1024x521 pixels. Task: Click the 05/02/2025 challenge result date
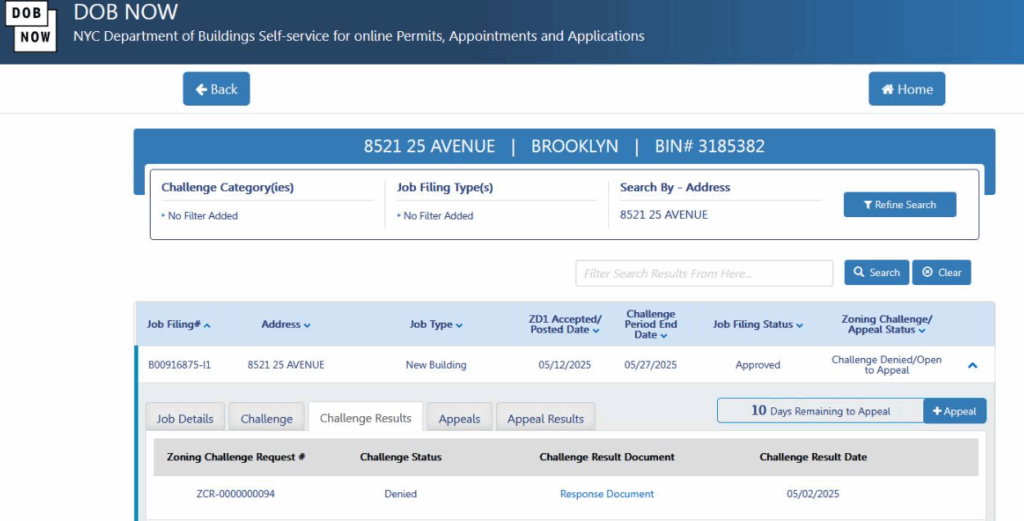click(813, 494)
